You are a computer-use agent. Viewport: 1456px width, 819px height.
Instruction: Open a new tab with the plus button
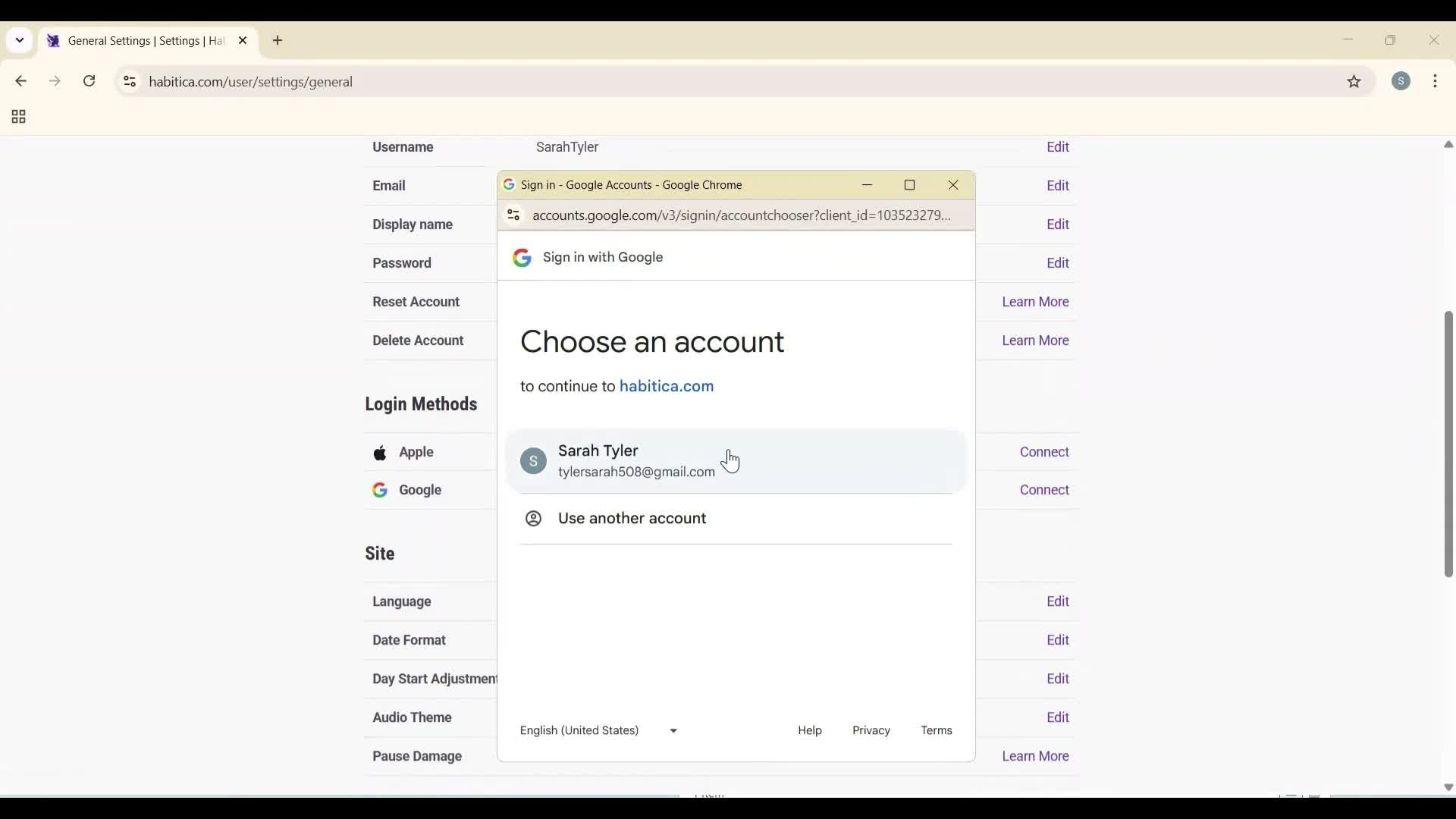[x=278, y=40]
